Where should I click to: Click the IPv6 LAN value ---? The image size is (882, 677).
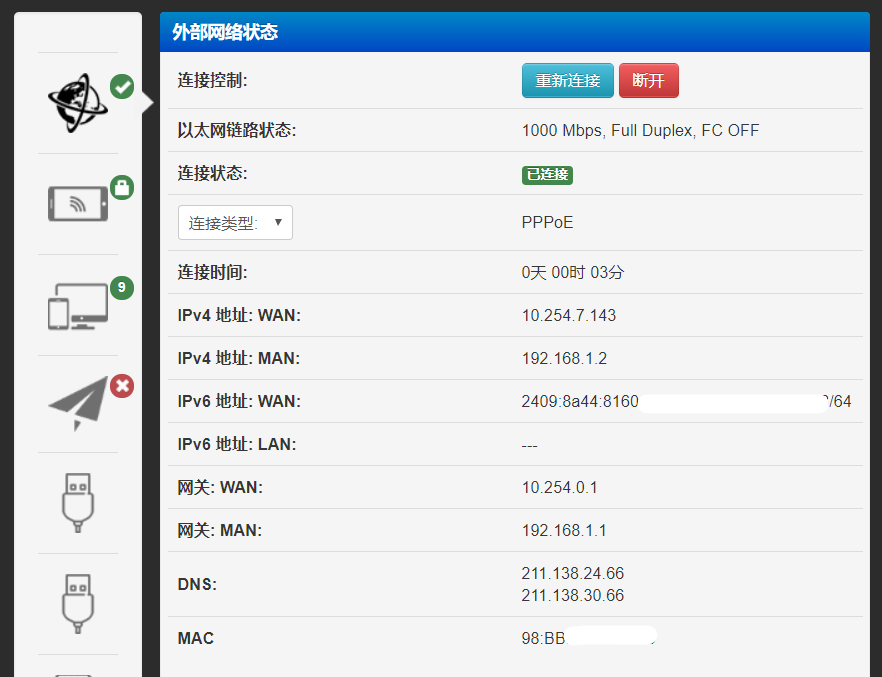[529, 446]
